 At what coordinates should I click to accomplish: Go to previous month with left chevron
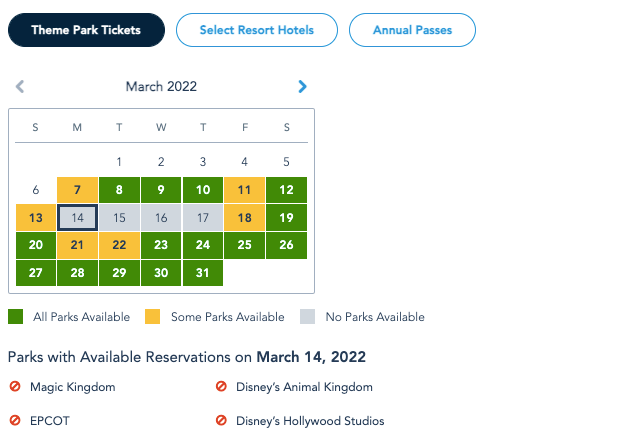point(20,87)
